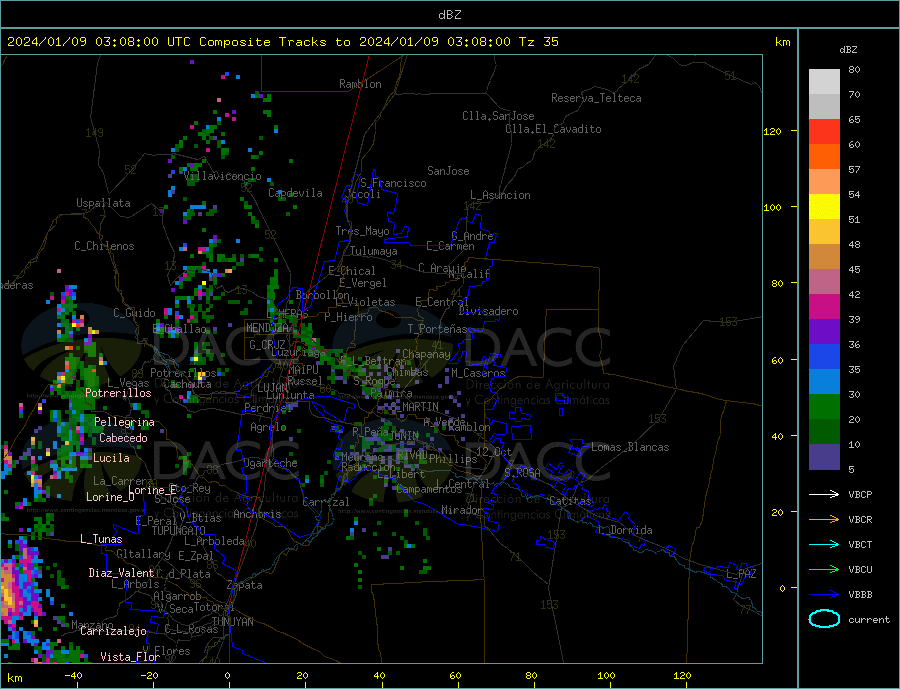Click the 'Vista_Flor' pink label
900x689 pixels.
point(130,656)
